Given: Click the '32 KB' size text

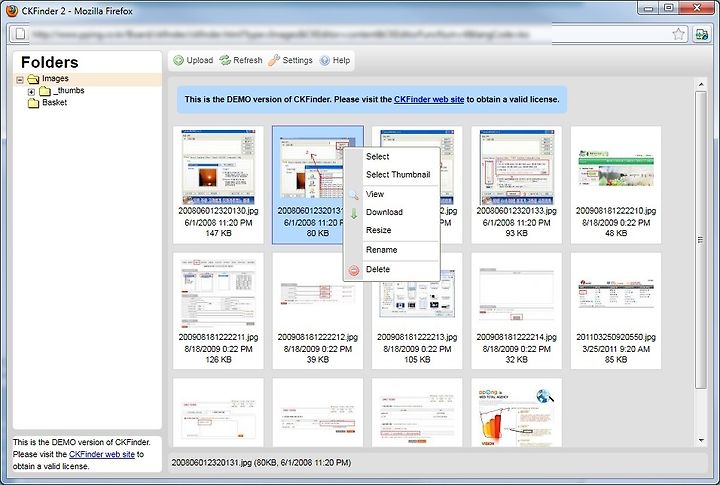Looking at the screenshot, I should pos(516,360).
